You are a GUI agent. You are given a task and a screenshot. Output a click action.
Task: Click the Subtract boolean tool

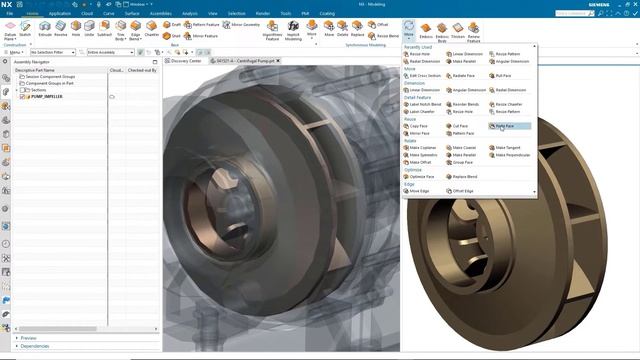tap(104, 29)
